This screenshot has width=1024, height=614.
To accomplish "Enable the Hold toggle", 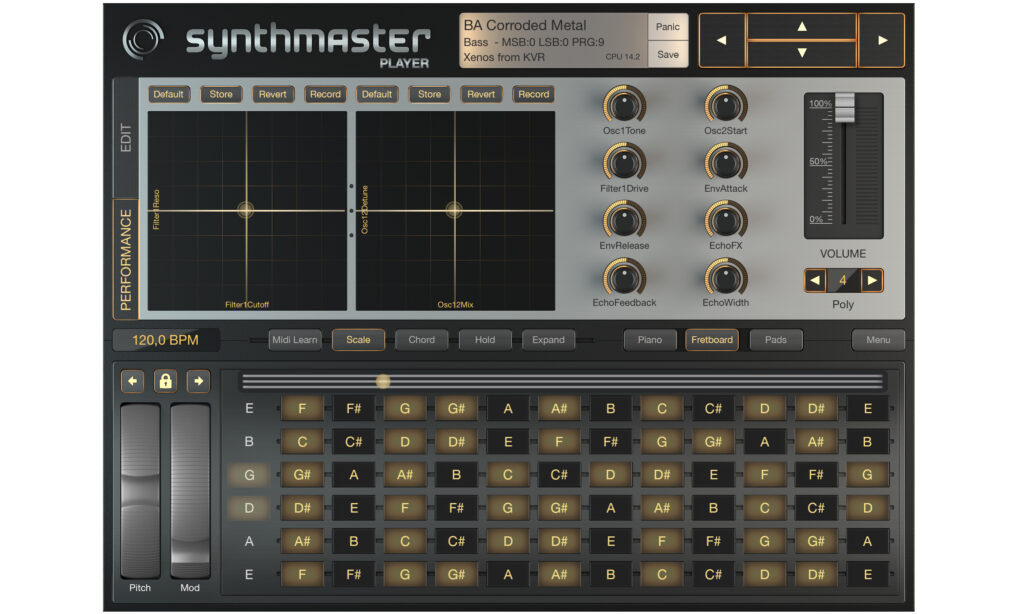I will [485, 340].
